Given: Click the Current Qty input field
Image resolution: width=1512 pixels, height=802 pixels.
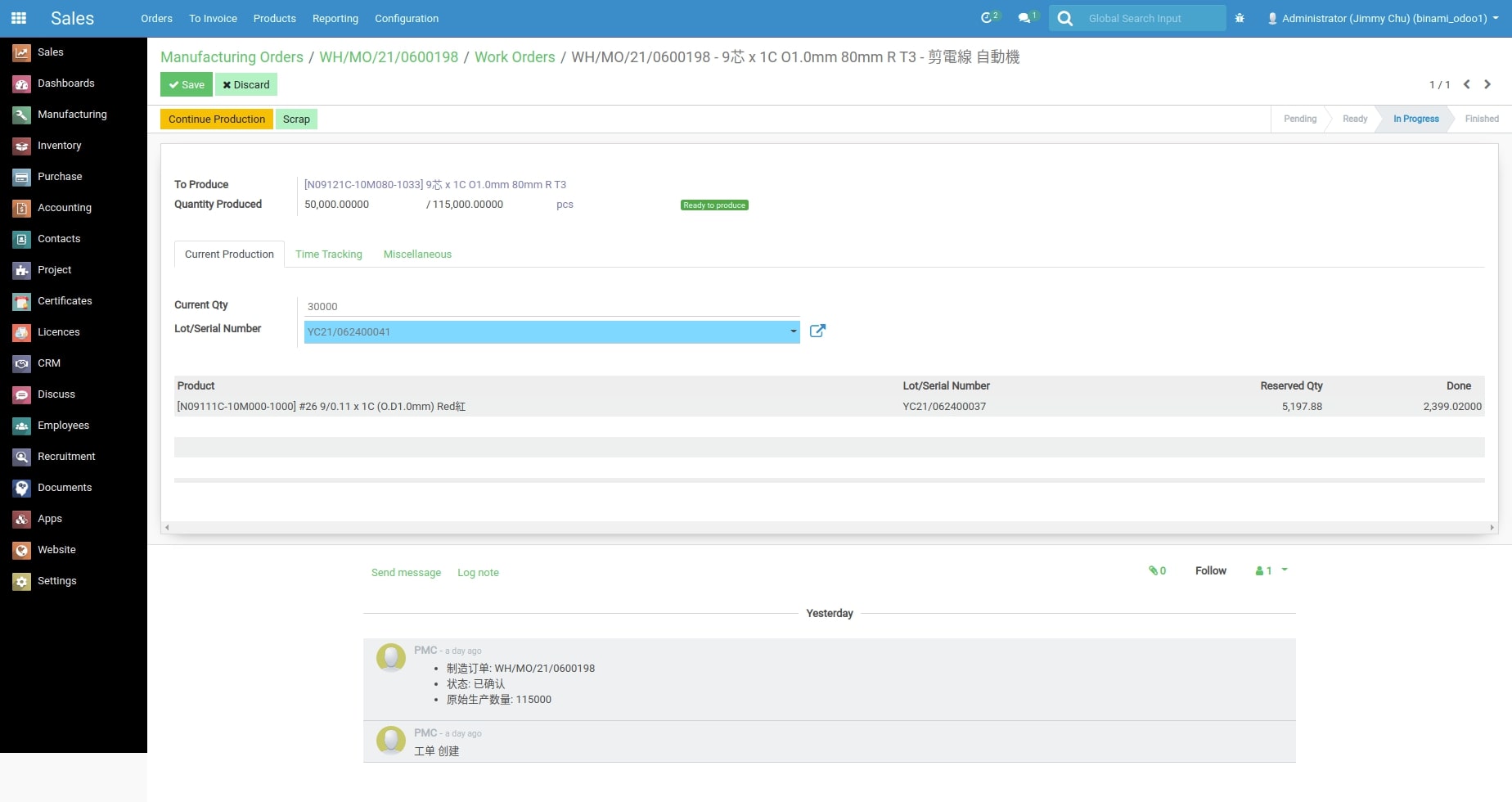Looking at the screenshot, I should tap(551, 306).
